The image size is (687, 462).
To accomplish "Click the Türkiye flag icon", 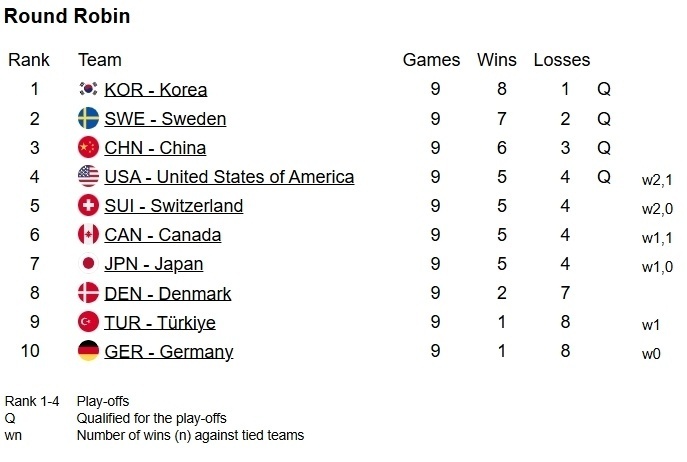I will (x=88, y=323).
